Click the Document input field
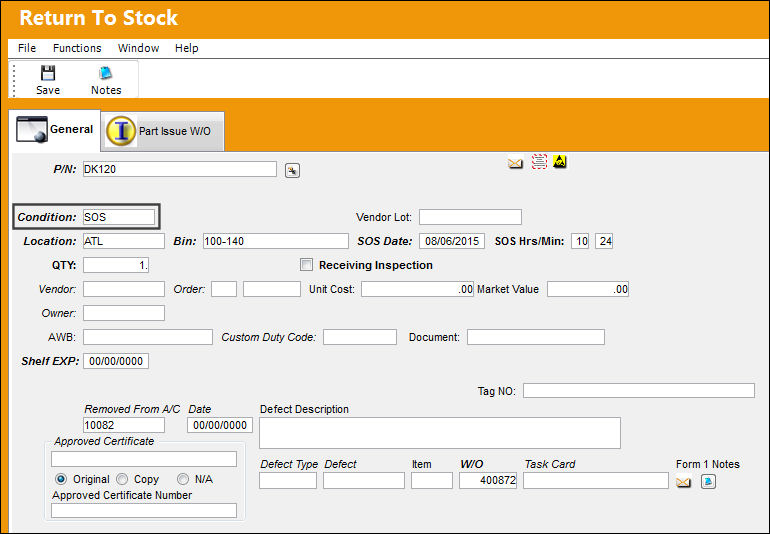Screen dimensions: 770x534 pos(536,337)
